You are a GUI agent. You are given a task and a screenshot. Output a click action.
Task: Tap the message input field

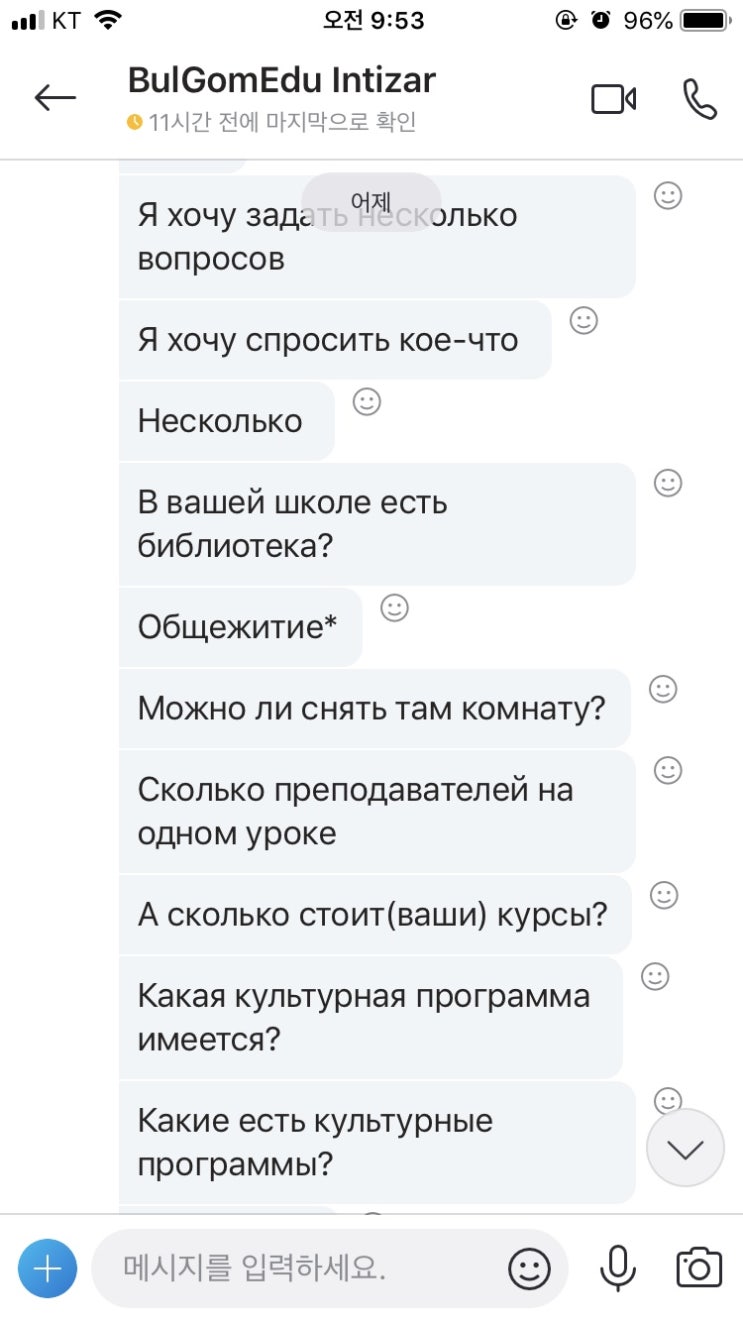click(300, 1269)
